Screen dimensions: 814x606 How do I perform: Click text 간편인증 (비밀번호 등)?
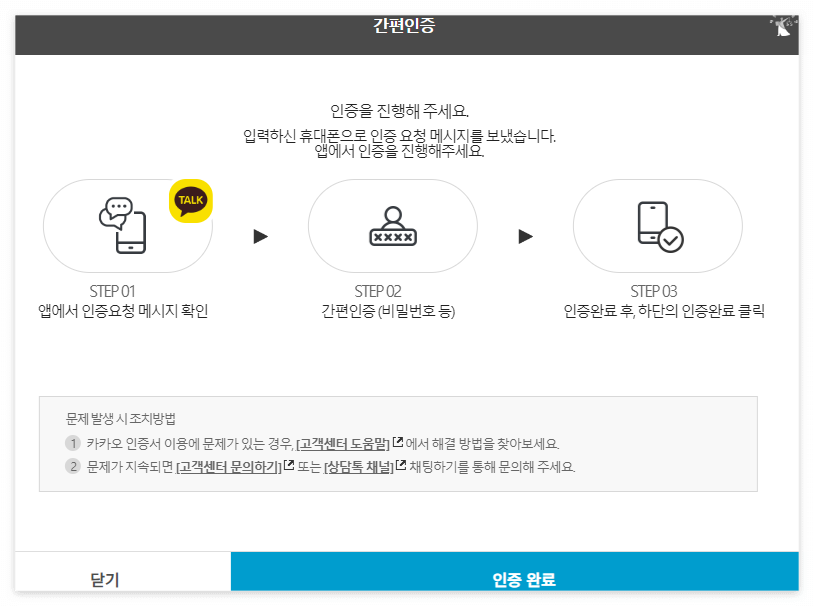click(388, 311)
